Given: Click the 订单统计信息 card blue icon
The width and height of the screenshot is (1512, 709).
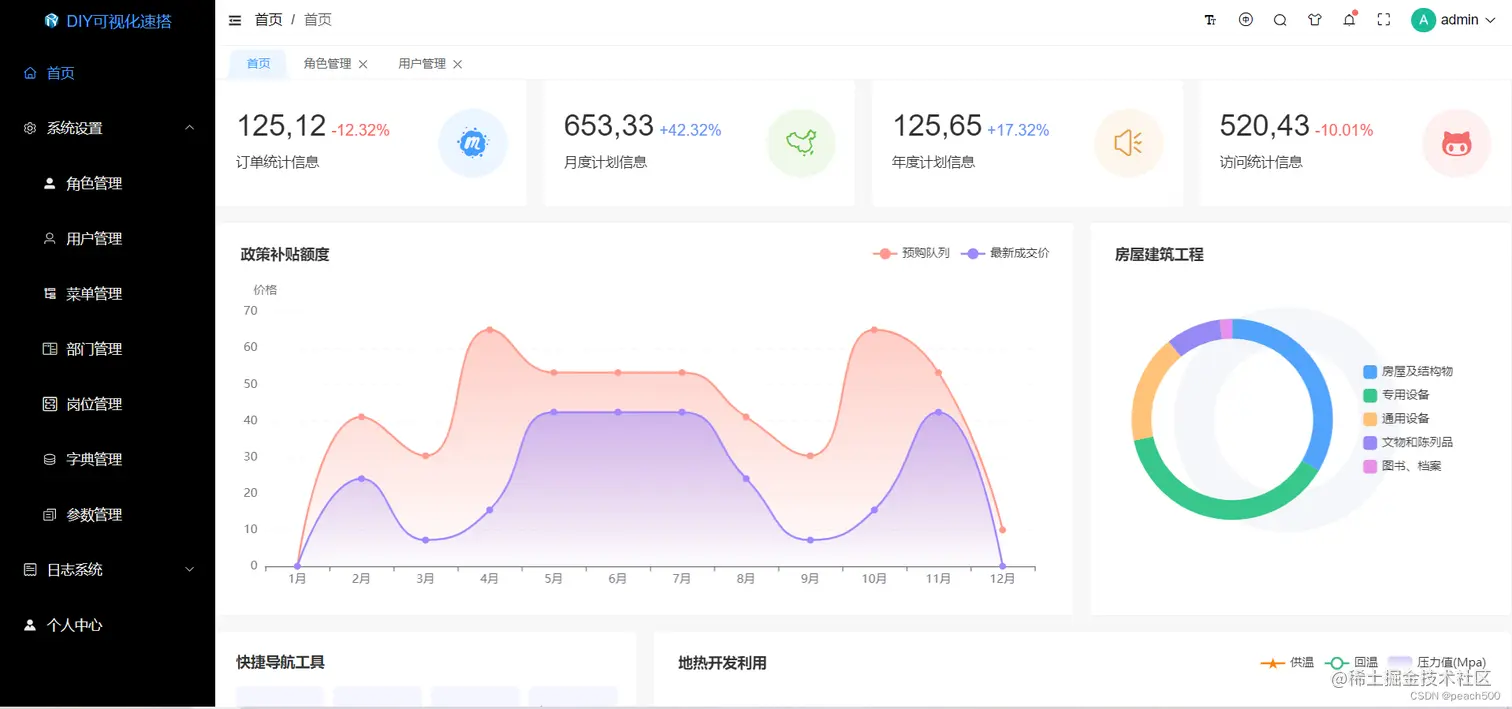Looking at the screenshot, I should [x=473, y=143].
